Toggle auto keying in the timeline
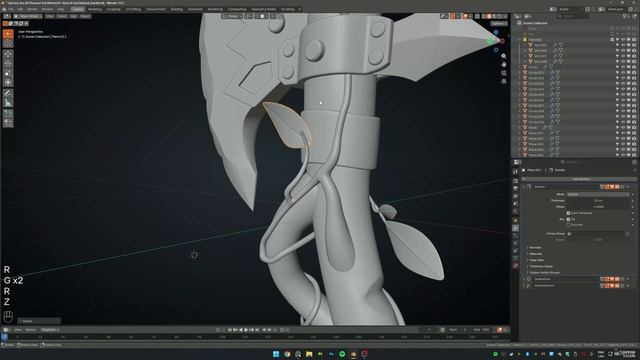640x360 pixels. tap(218, 330)
